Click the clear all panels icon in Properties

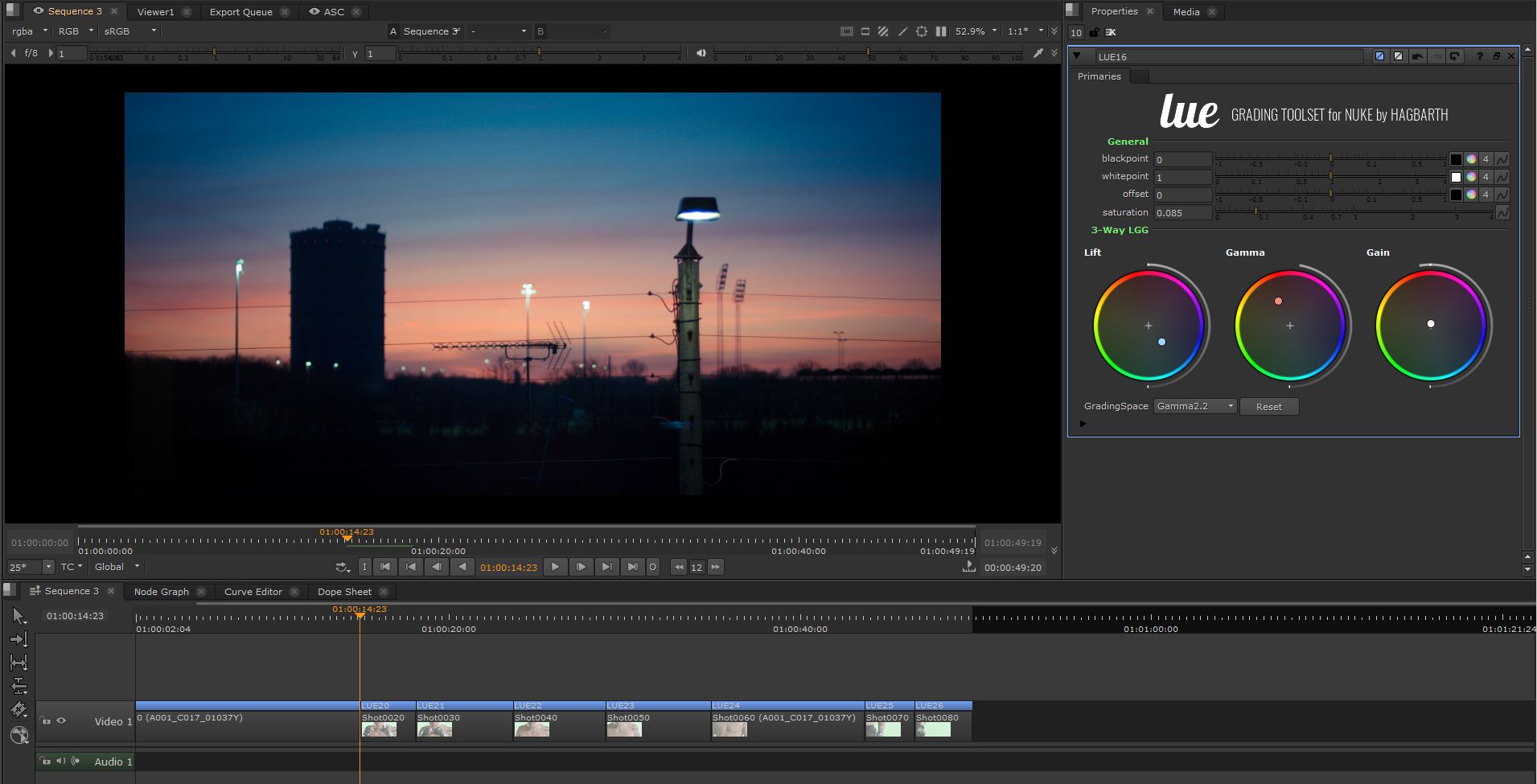click(x=1111, y=33)
